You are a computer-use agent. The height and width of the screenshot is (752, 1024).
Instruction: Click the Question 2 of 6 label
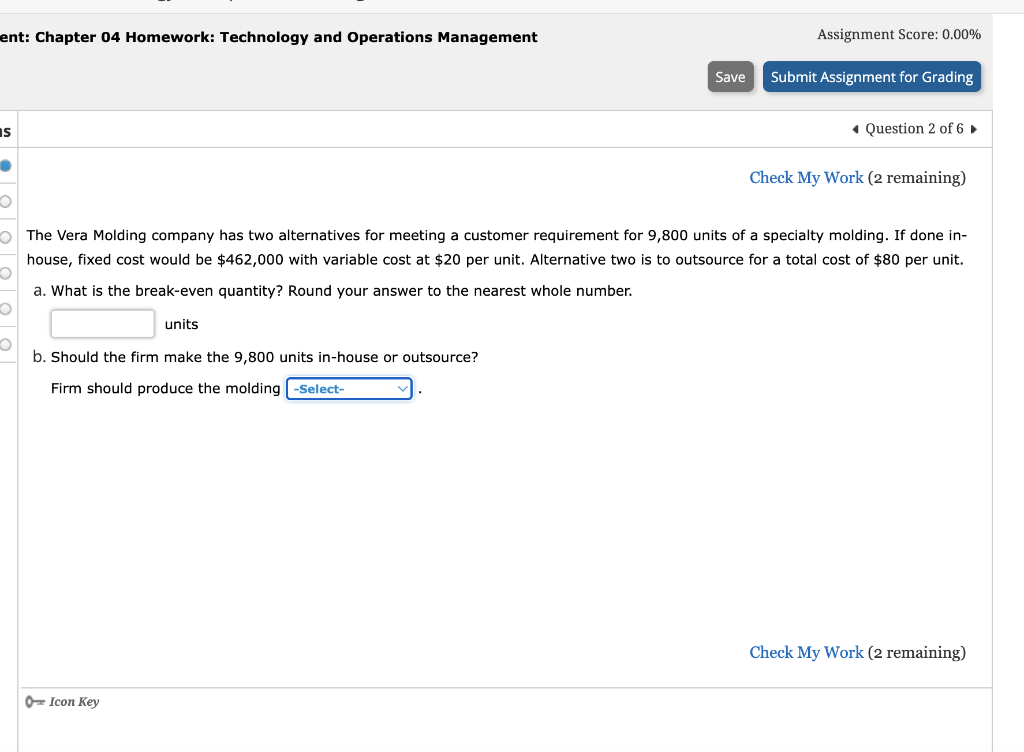tap(915, 128)
